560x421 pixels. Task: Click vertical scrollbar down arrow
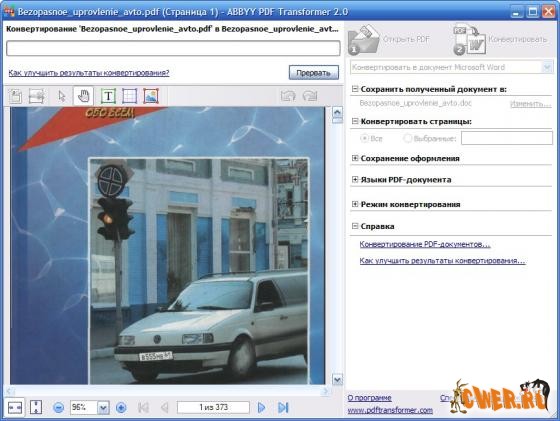point(337,379)
